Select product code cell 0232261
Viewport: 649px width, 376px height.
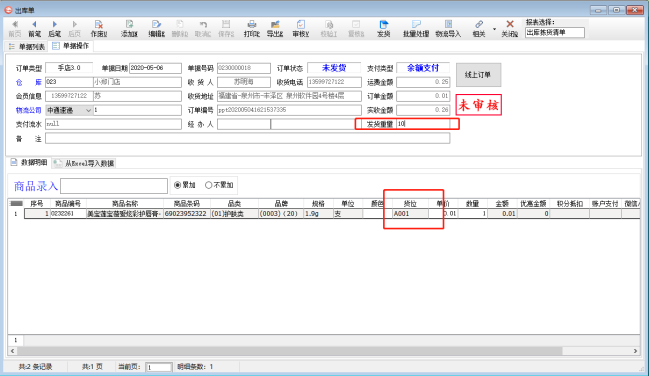[x=68, y=214]
